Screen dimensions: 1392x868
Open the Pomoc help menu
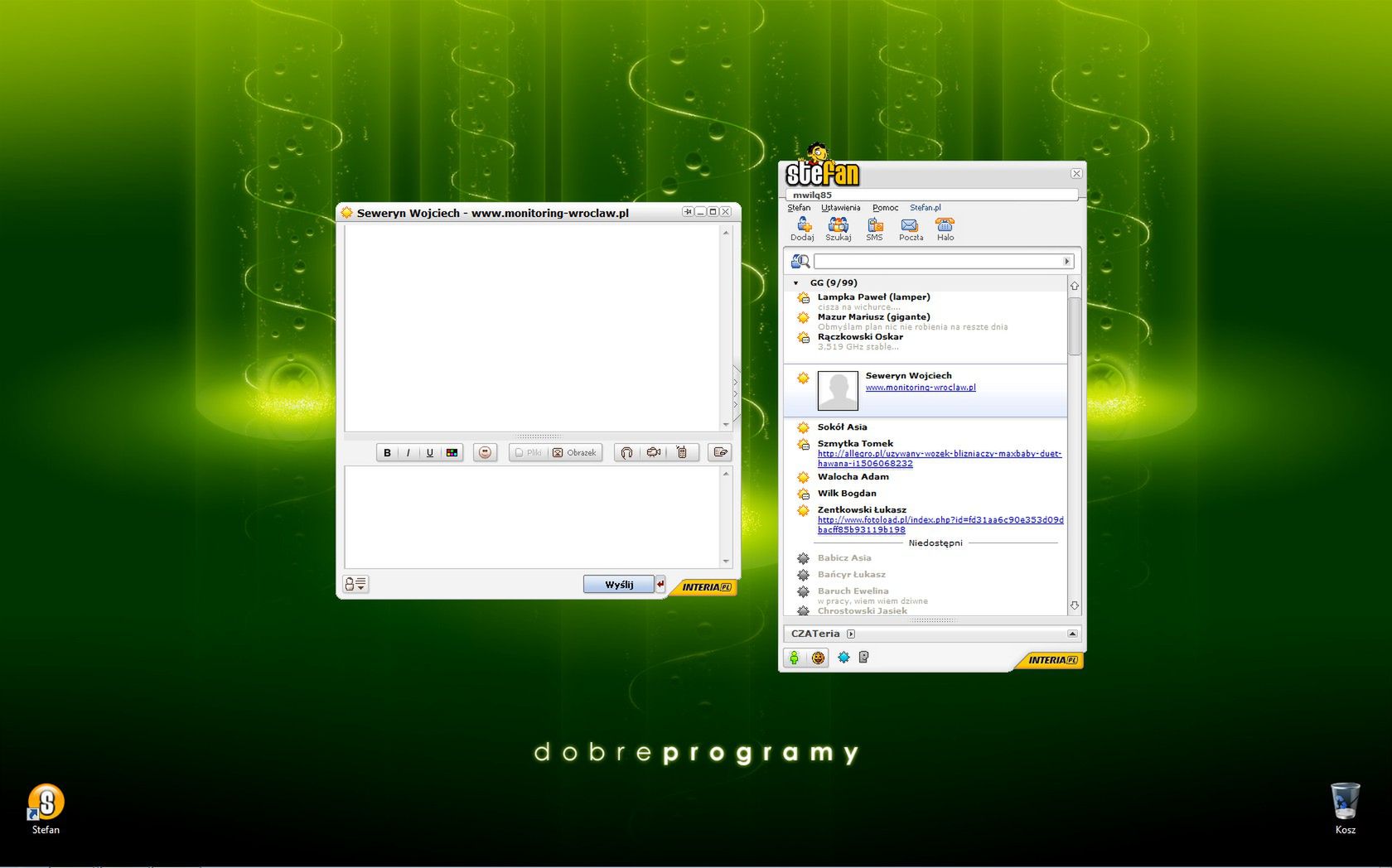pyautogui.click(x=885, y=208)
